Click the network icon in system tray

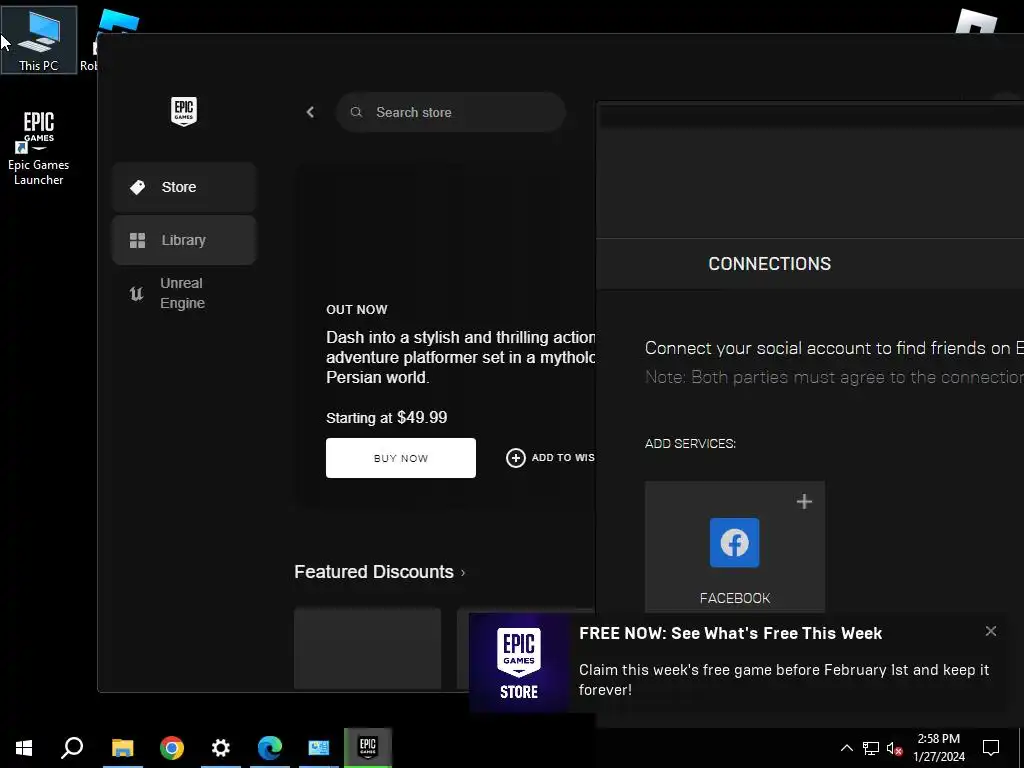coord(871,748)
